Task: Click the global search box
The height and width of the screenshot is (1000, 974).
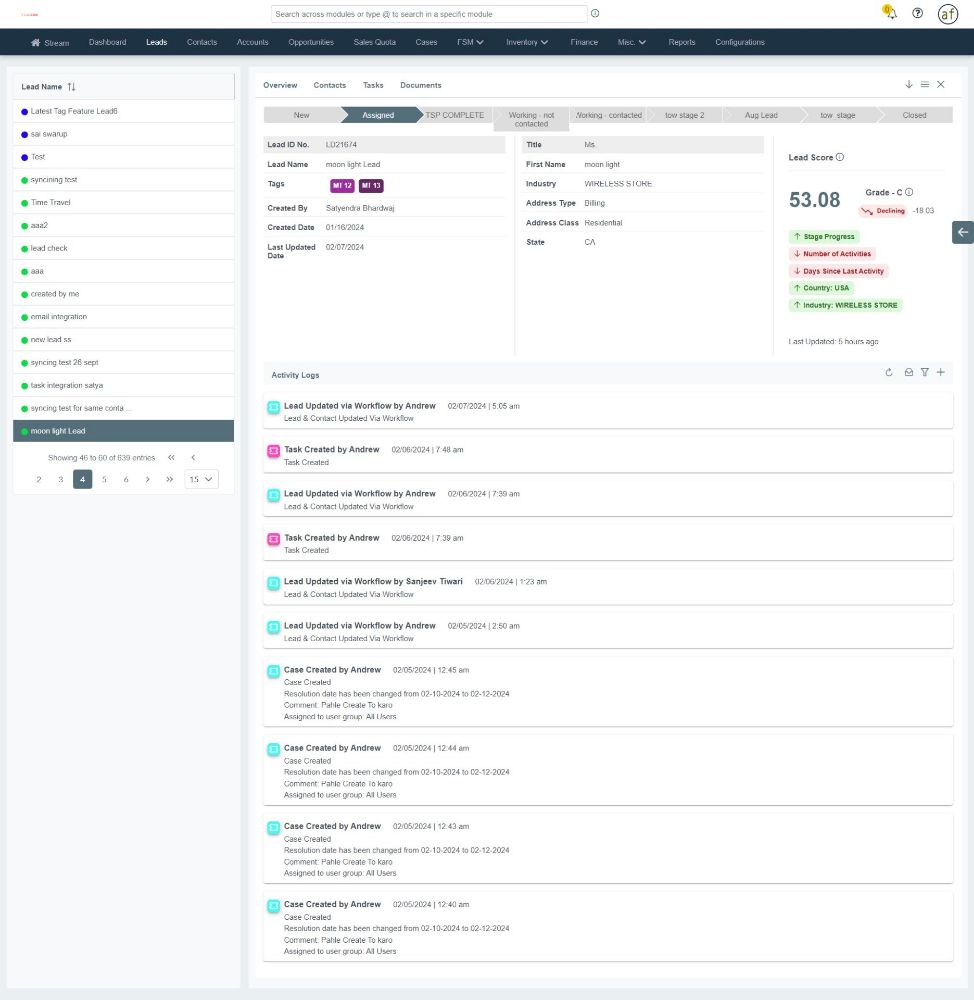Action: 429,14
